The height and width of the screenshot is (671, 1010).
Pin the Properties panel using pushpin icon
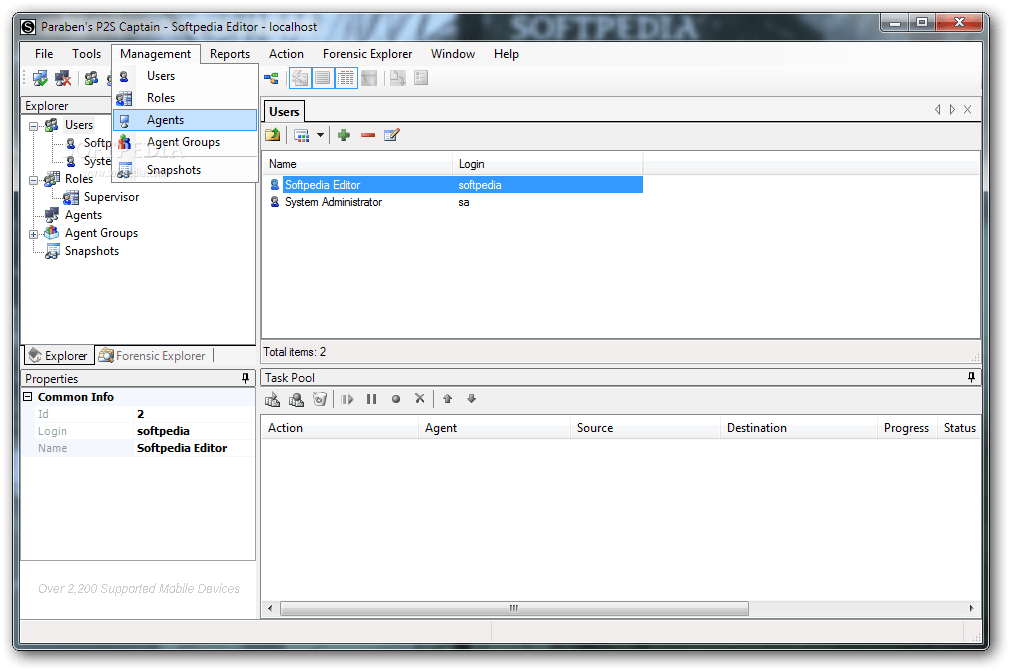(245, 379)
